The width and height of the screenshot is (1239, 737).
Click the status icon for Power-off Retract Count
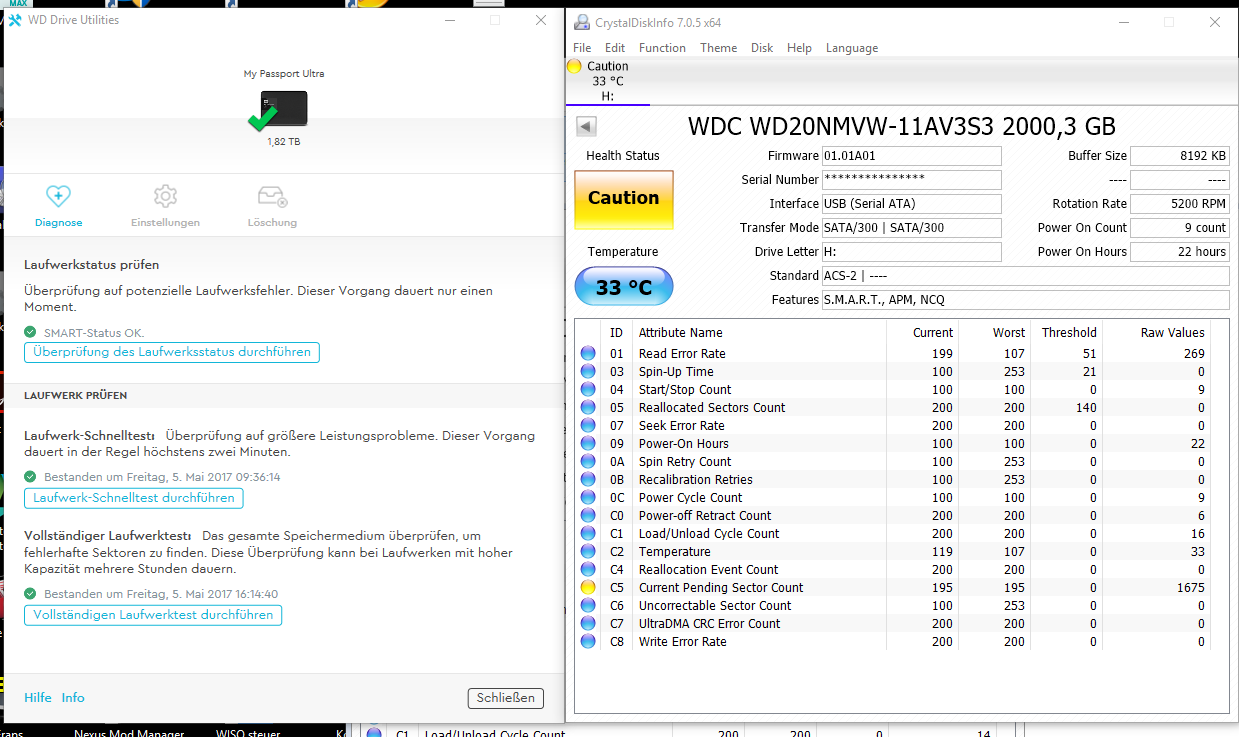588,515
